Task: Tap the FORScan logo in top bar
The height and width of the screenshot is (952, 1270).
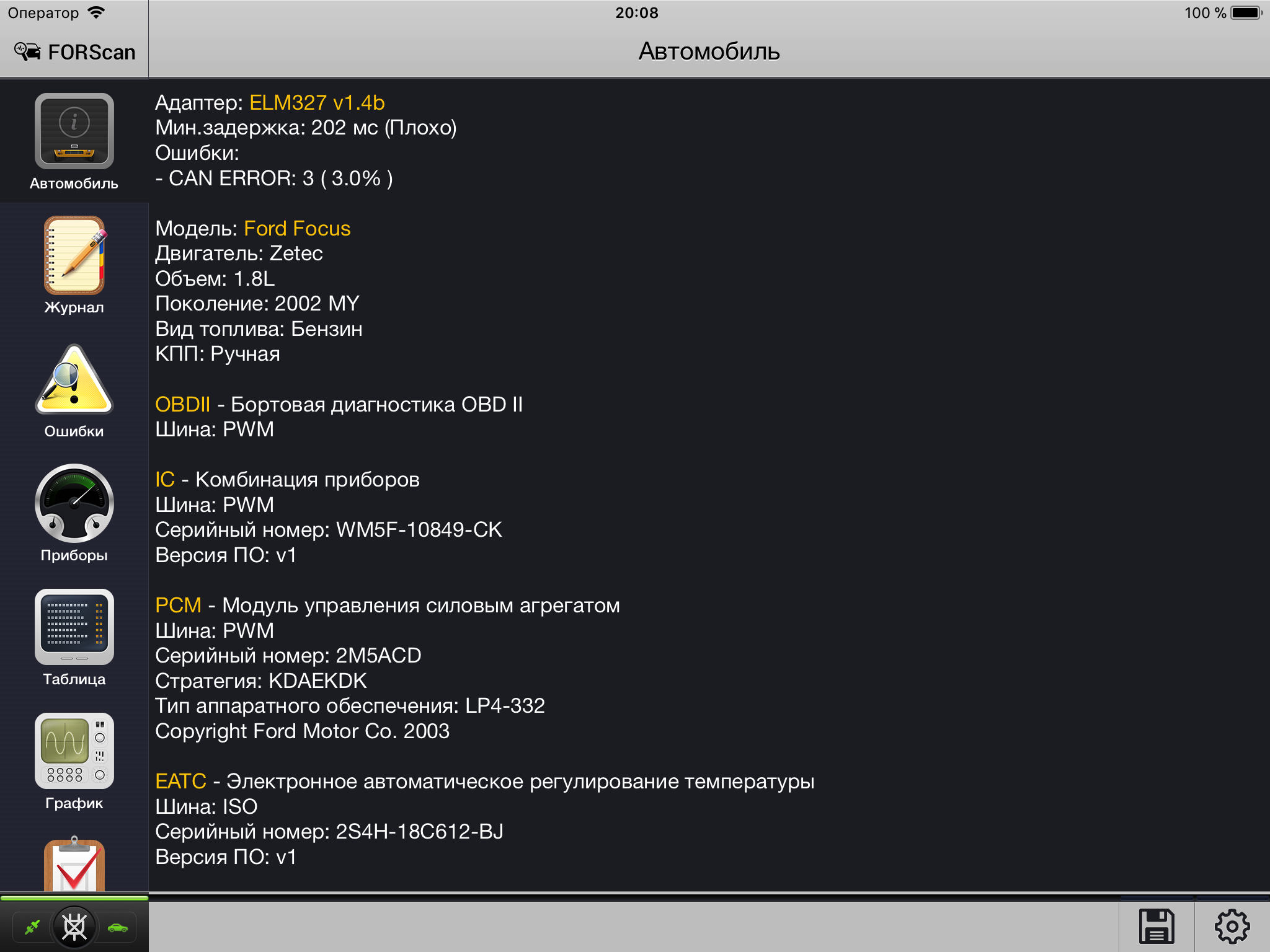Action: point(73,51)
